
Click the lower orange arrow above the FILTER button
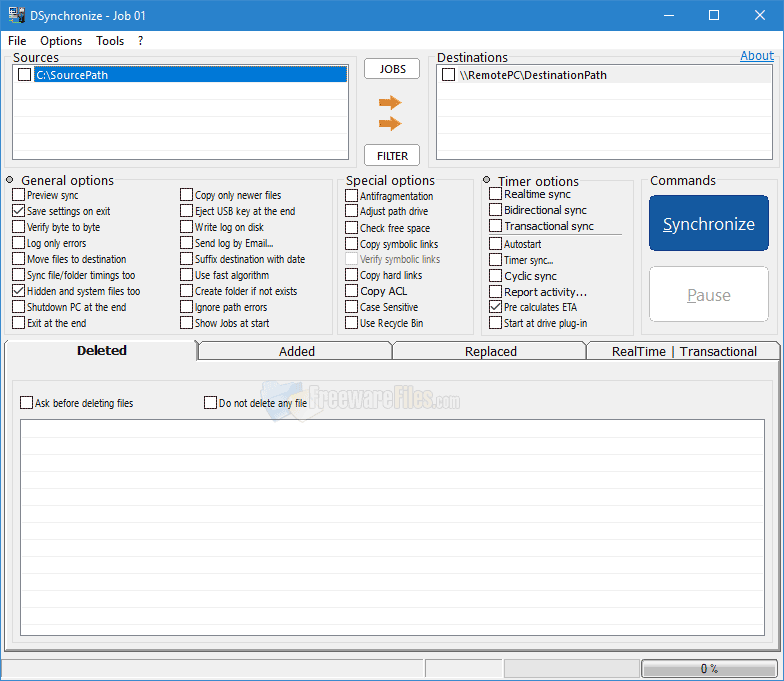point(390,123)
